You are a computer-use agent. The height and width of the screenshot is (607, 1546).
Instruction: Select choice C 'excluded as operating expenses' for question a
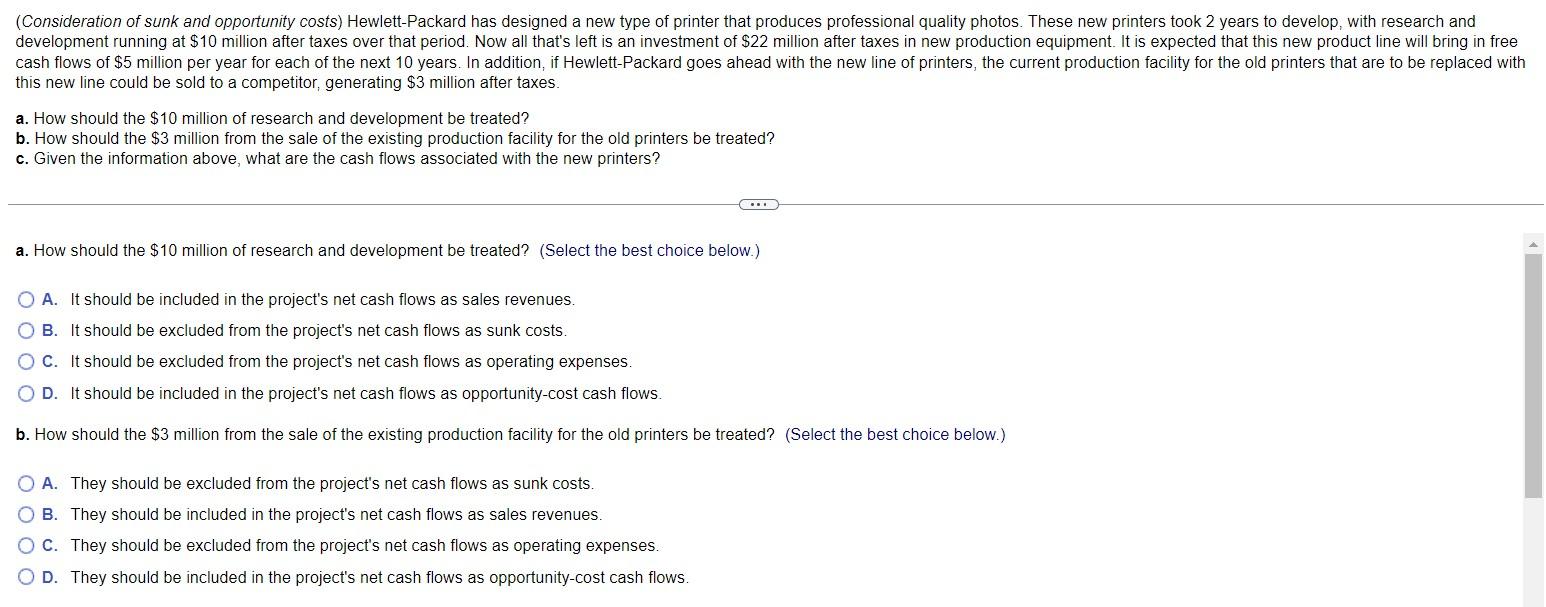pos(26,361)
